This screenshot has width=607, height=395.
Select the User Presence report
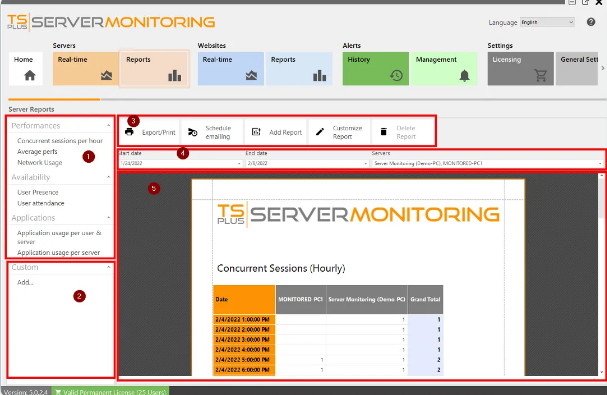click(x=38, y=192)
